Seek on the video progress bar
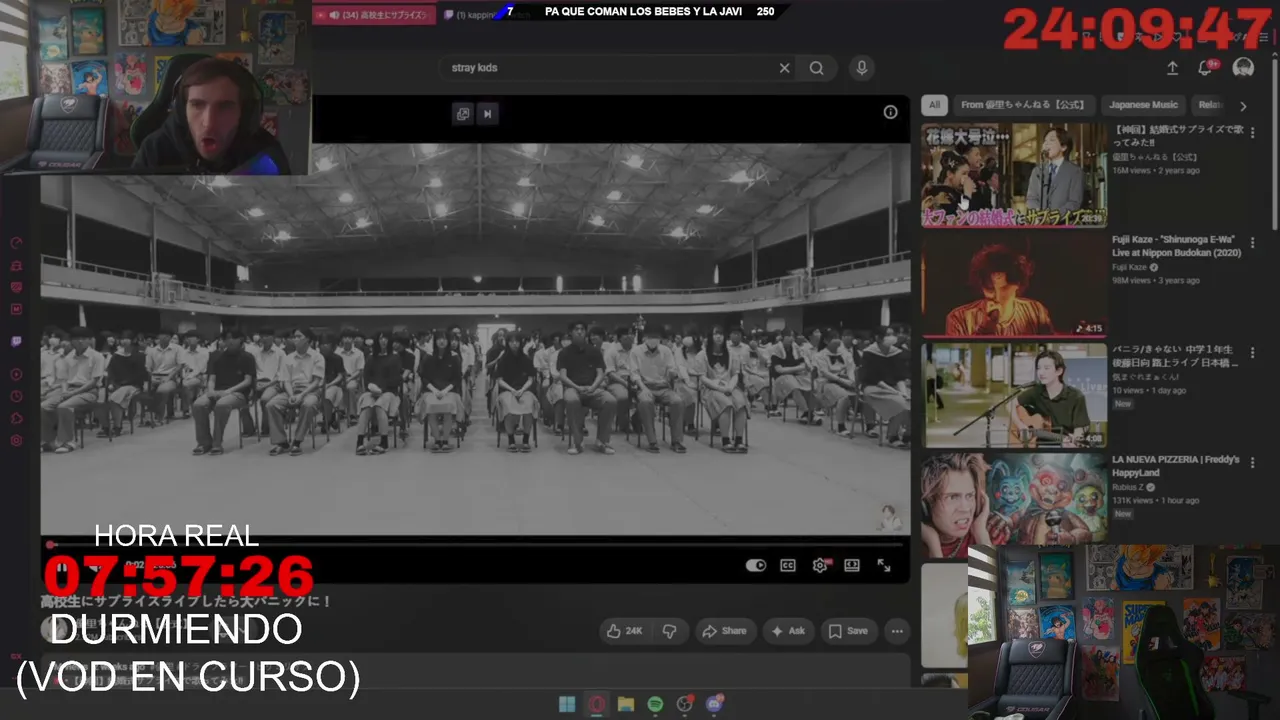Screen dimensions: 1280x720 475,545
